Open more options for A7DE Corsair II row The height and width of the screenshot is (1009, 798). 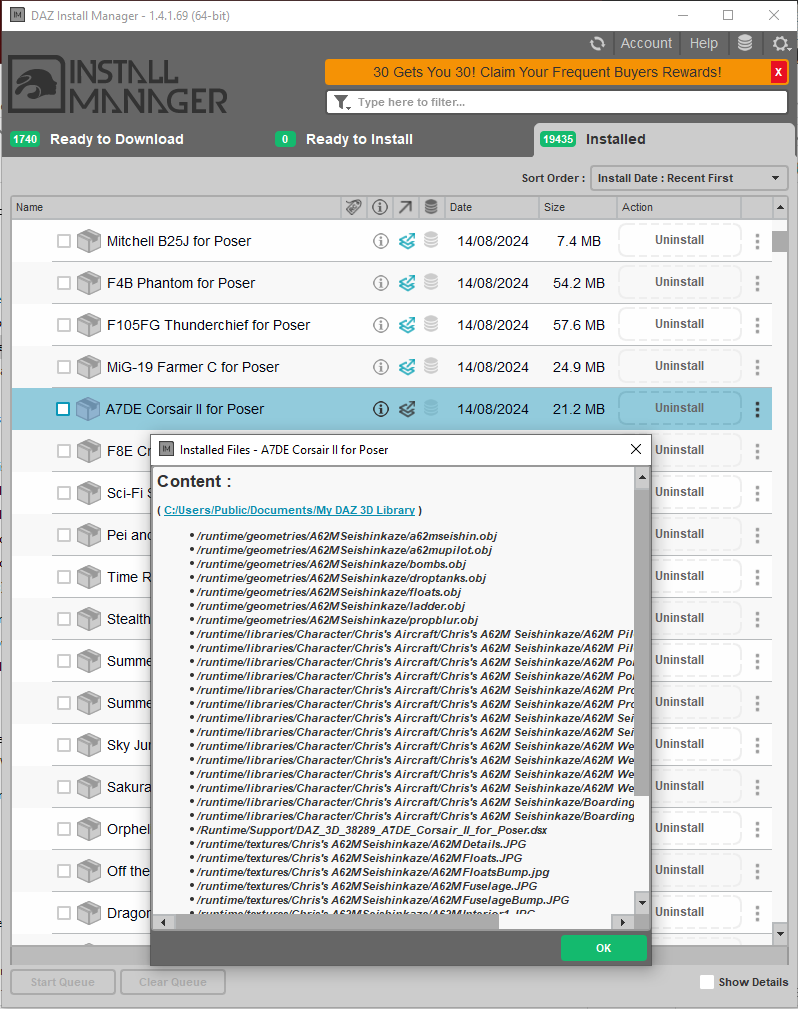[757, 409]
